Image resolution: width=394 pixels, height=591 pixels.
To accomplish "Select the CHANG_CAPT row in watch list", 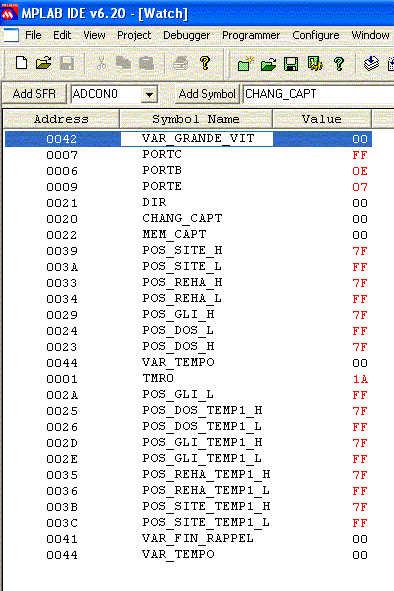I will [189, 219].
